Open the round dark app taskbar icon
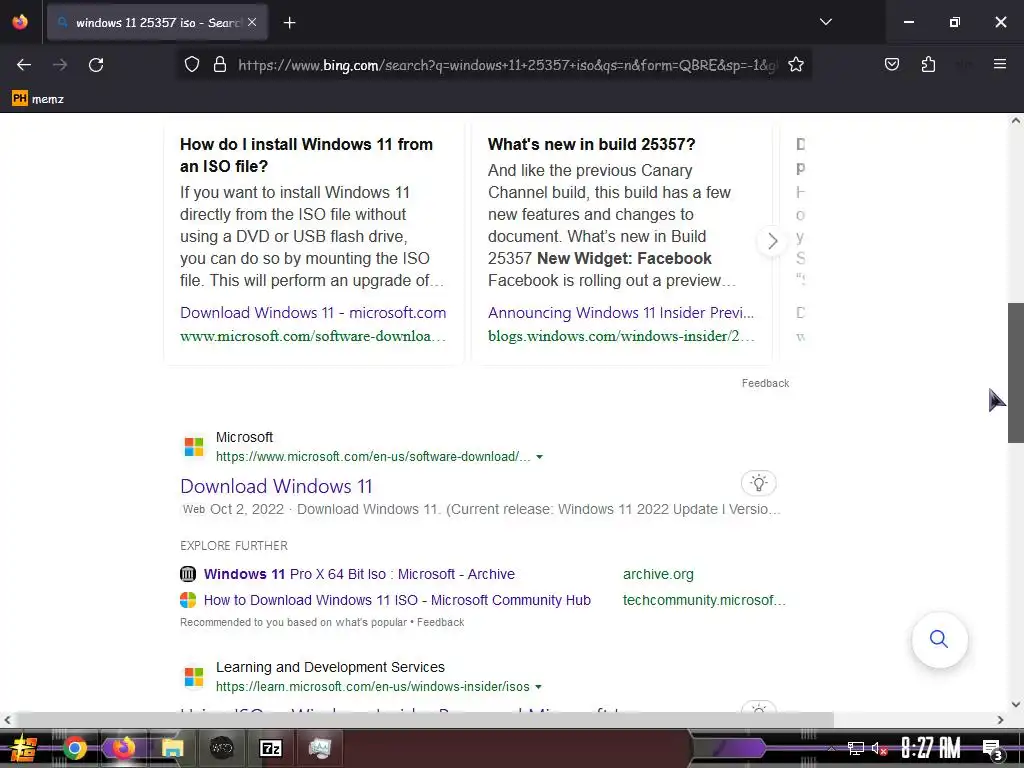1024x768 pixels. [221, 748]
